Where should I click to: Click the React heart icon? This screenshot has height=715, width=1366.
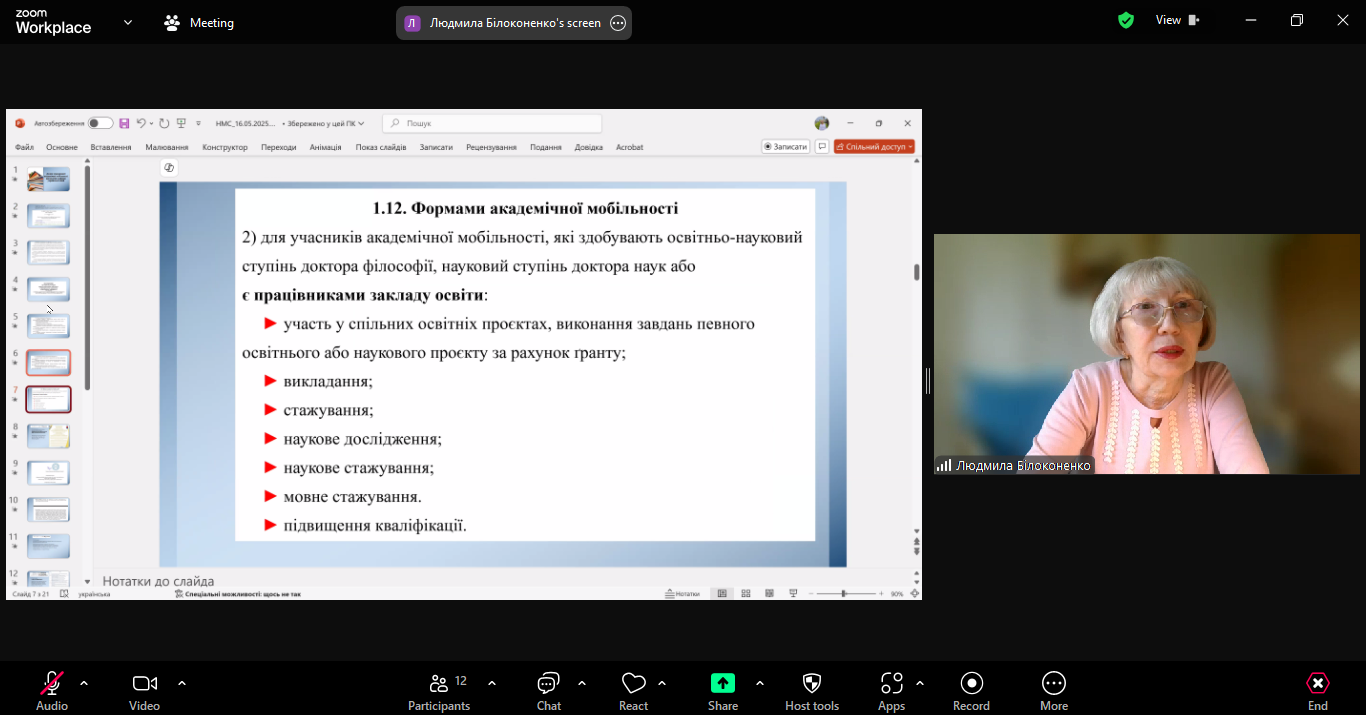(633, 689)
